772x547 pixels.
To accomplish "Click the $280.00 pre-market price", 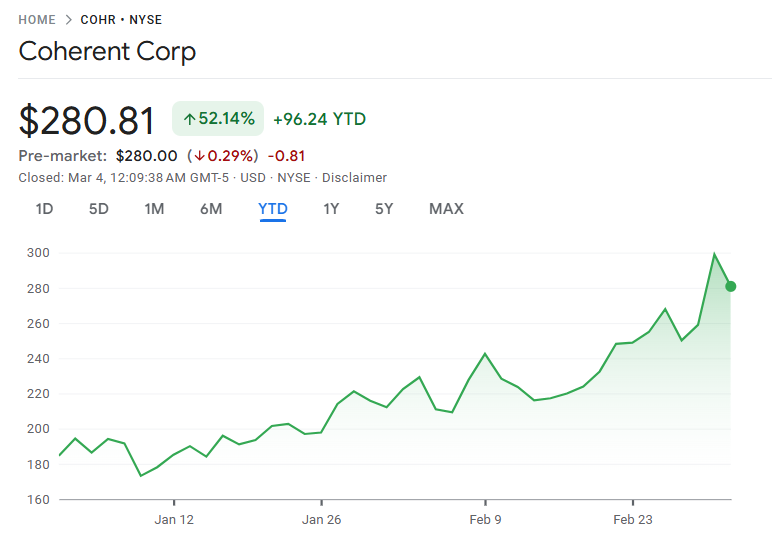I will [146, 156].
